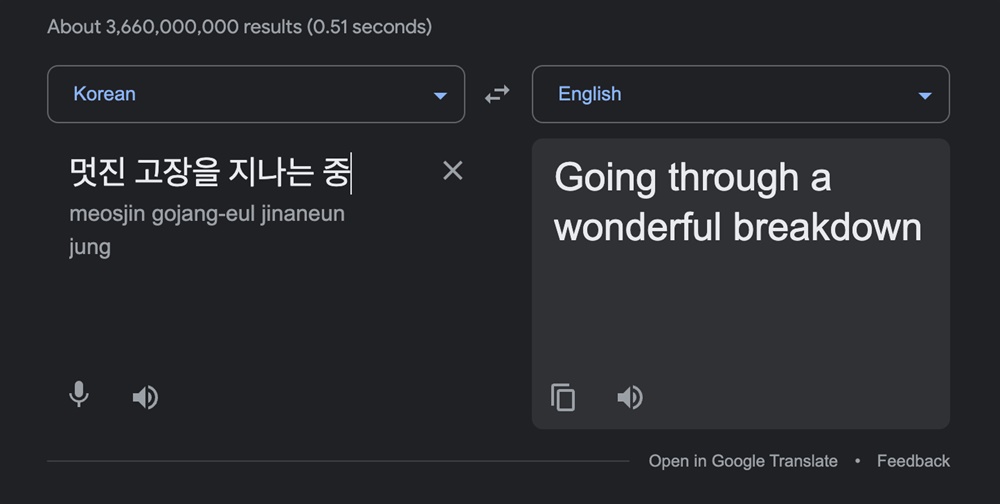This screenshot has width=1000, height=504.
Task: Send Feedback about the translation
Action: (x=913, y=461)
